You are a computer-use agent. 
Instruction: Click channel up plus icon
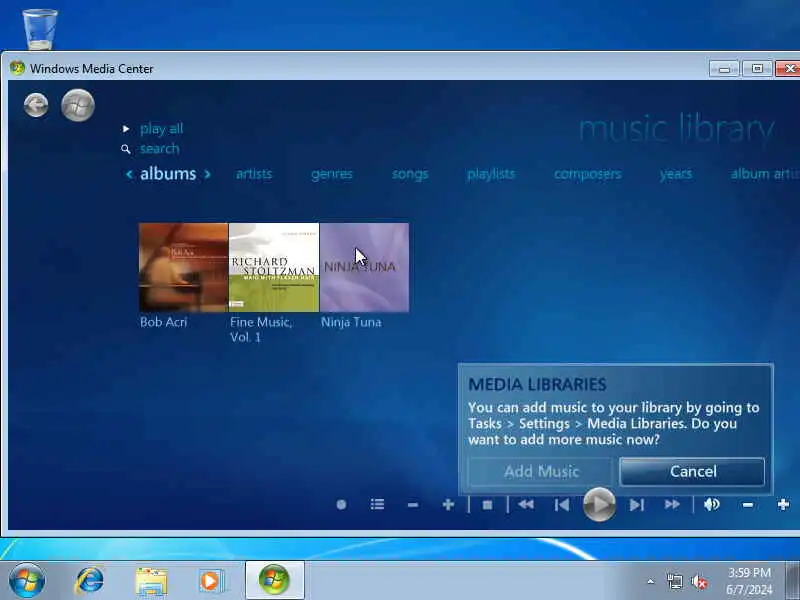point(448,505)
